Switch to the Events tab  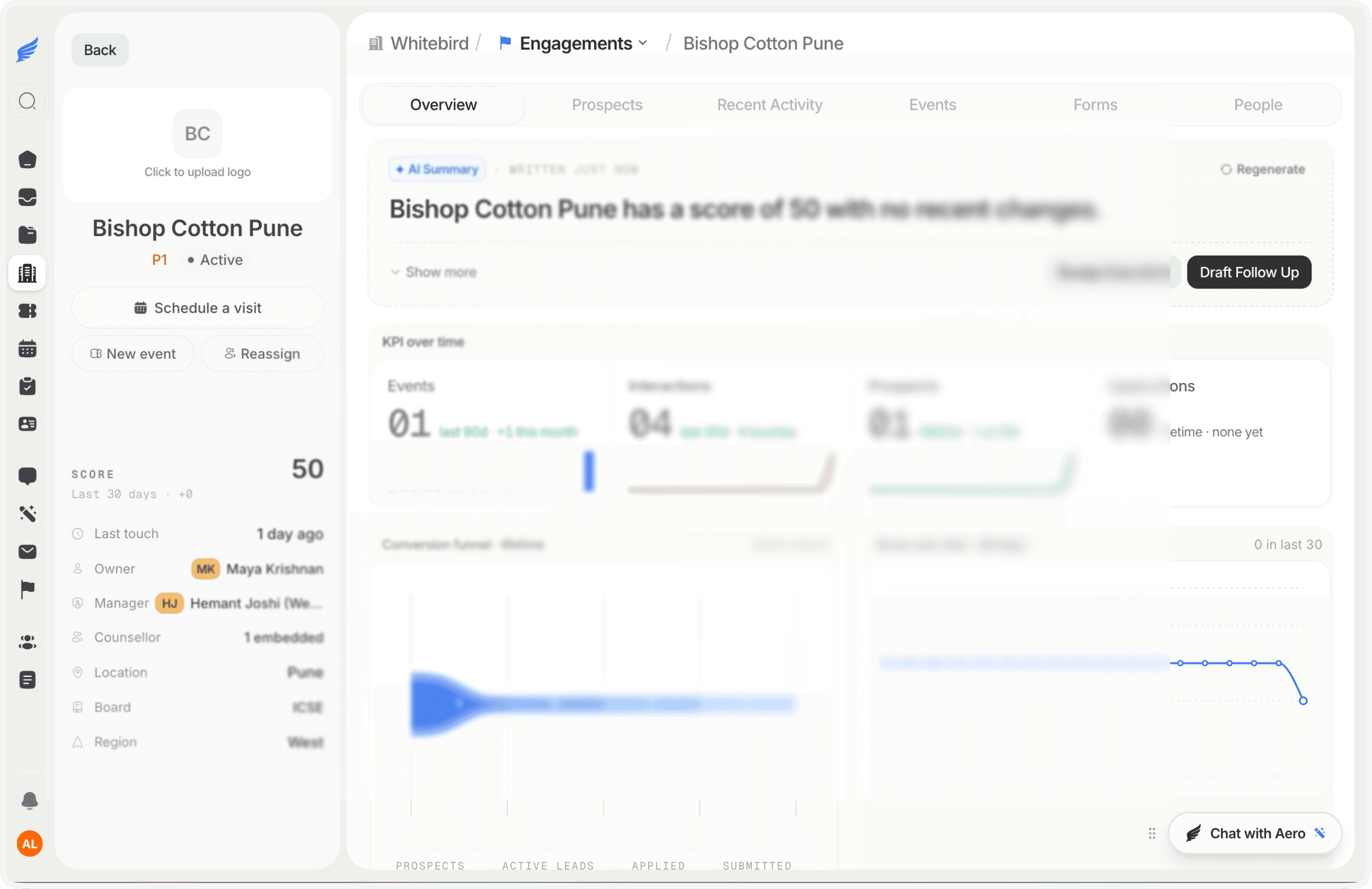932,105
